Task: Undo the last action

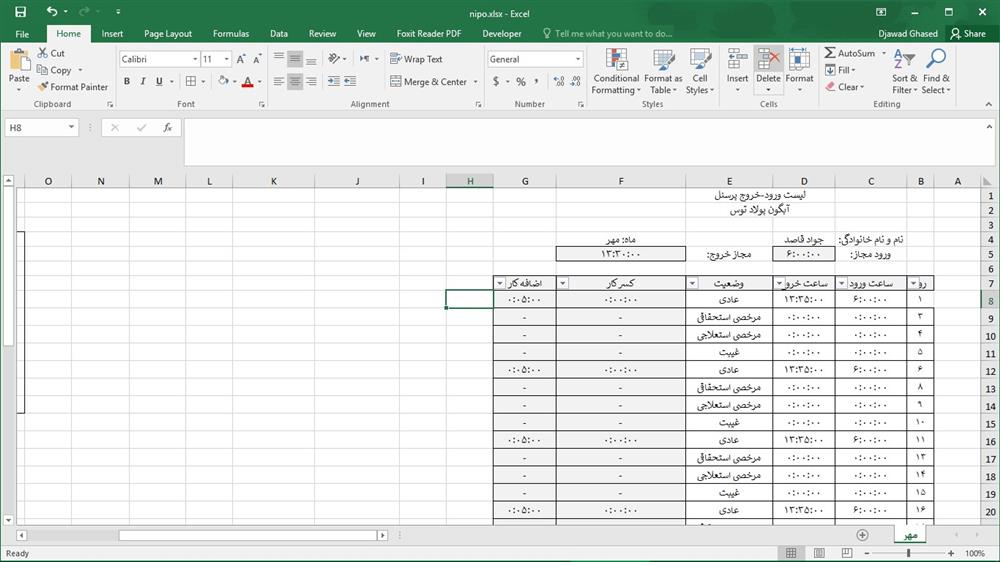Action: 52,11
